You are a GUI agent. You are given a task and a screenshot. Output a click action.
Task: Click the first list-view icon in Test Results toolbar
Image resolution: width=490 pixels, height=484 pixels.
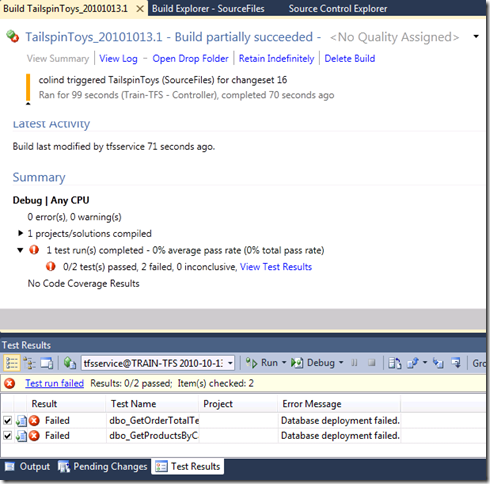[12, 363]
